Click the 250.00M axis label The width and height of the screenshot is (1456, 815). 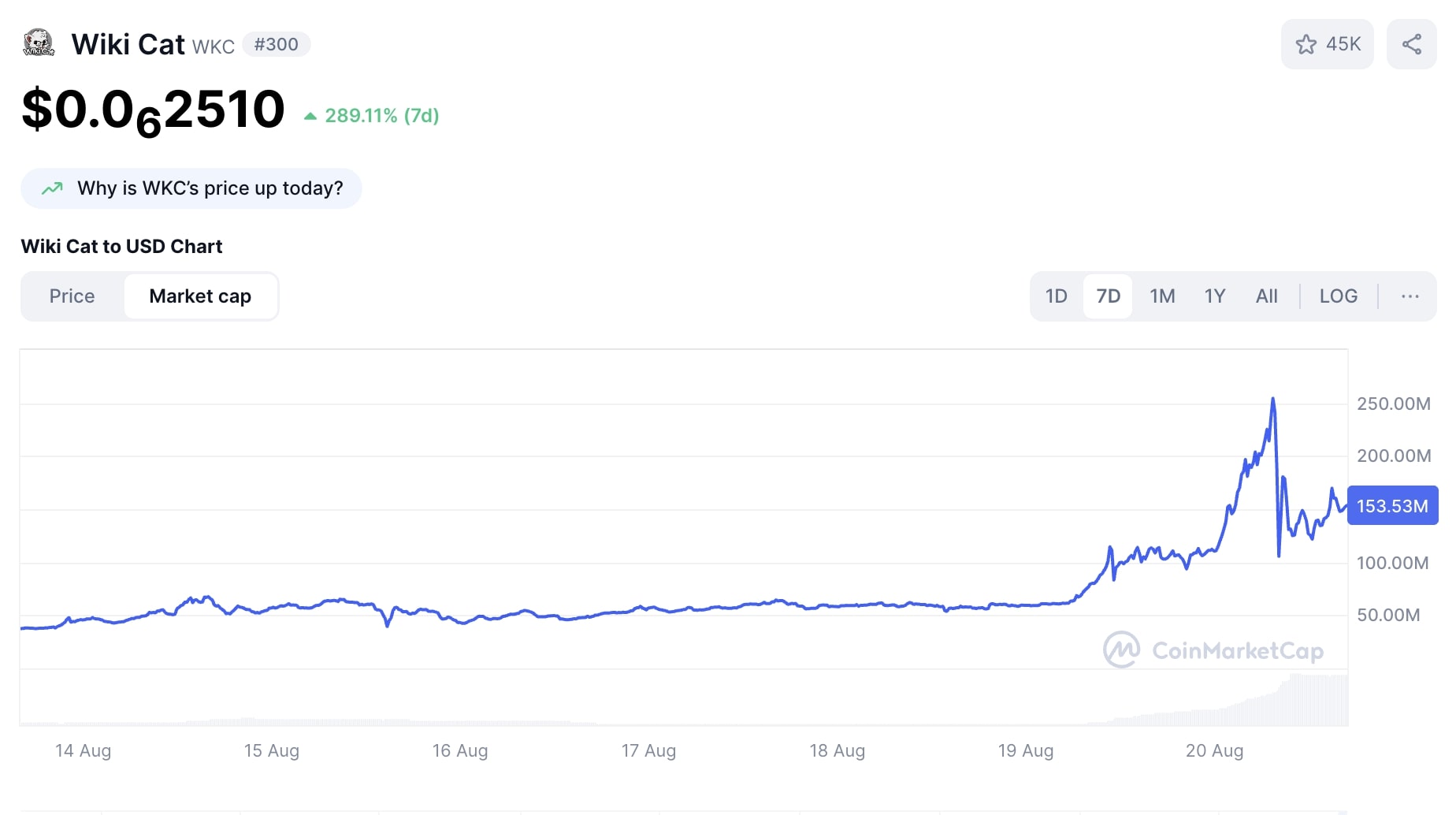1394,404
